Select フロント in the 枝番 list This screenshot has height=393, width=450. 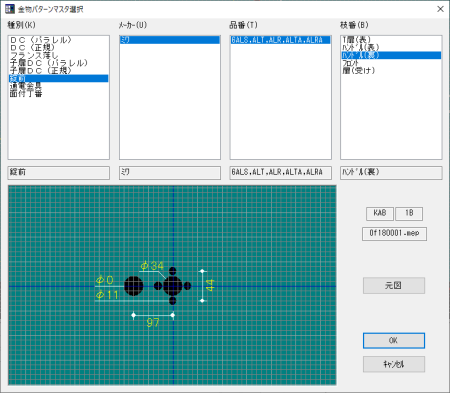(391, 63)
